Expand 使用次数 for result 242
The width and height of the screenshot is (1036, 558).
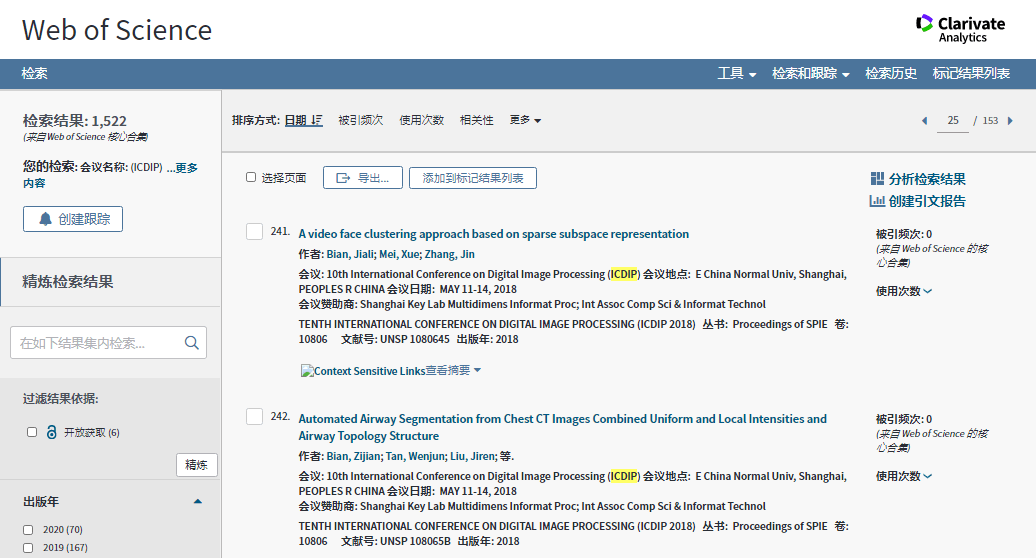coord(904,476)
